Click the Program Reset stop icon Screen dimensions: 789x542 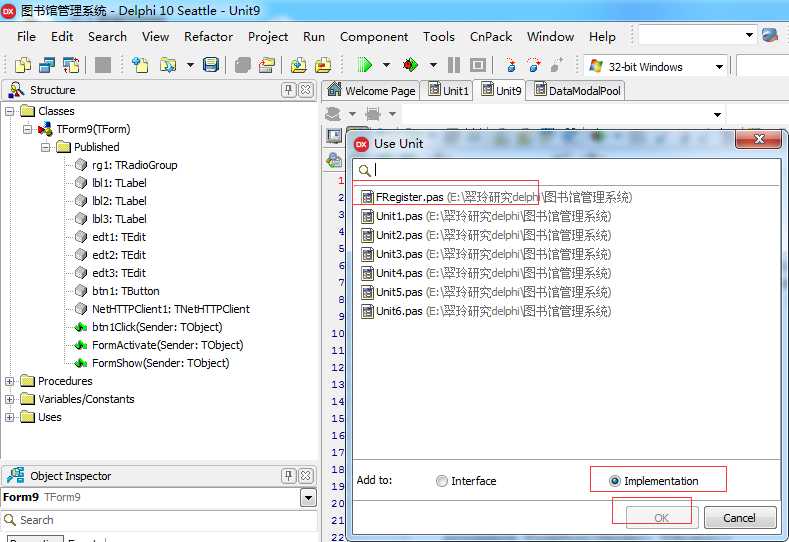pos(478,65)
